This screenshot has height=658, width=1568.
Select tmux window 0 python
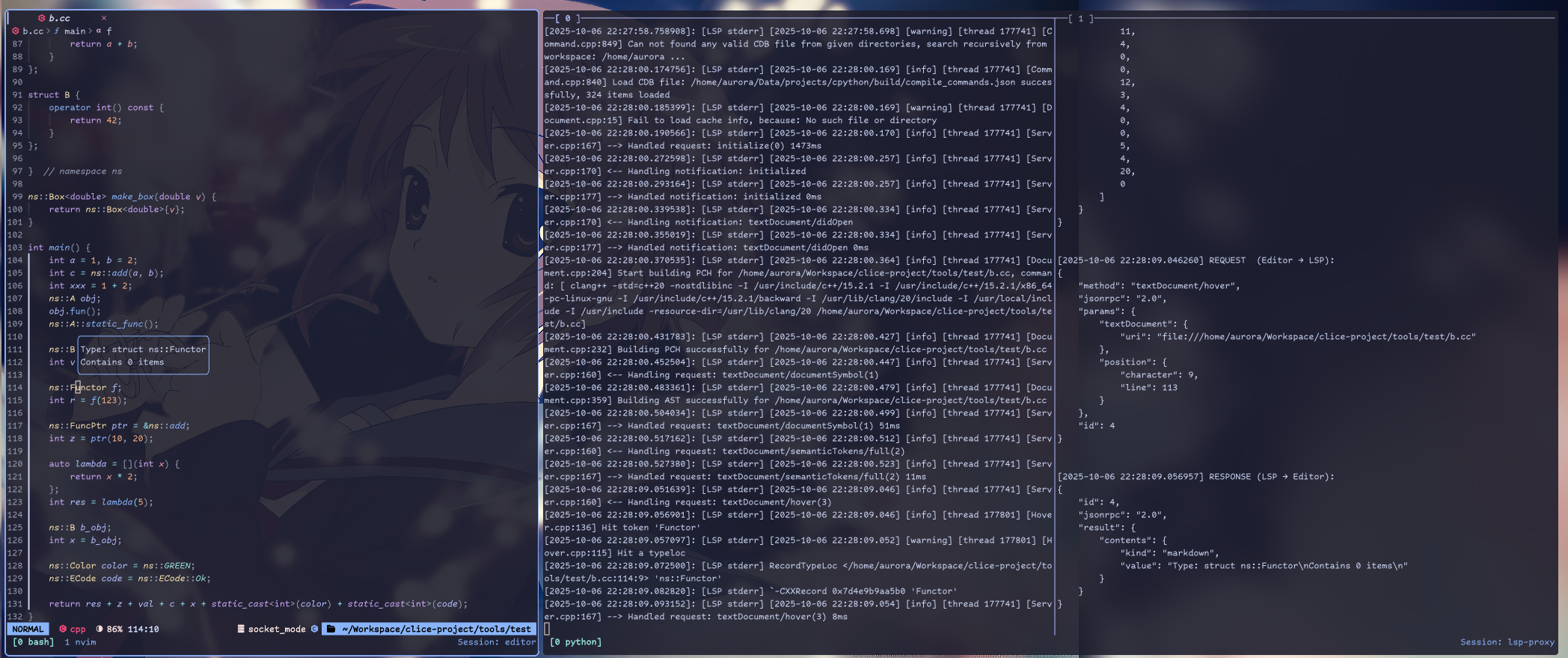pos(575,642)
